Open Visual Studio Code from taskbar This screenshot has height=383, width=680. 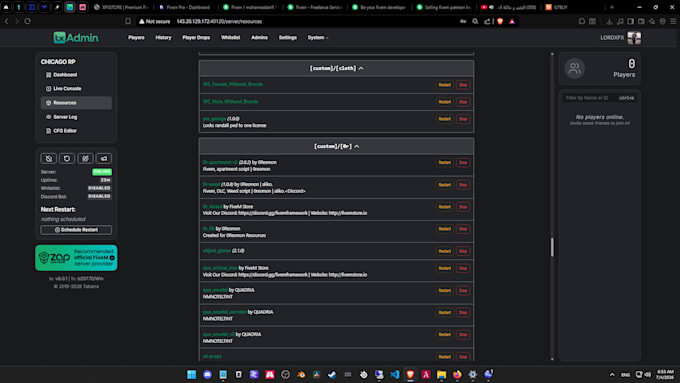(x=395, y=374)
